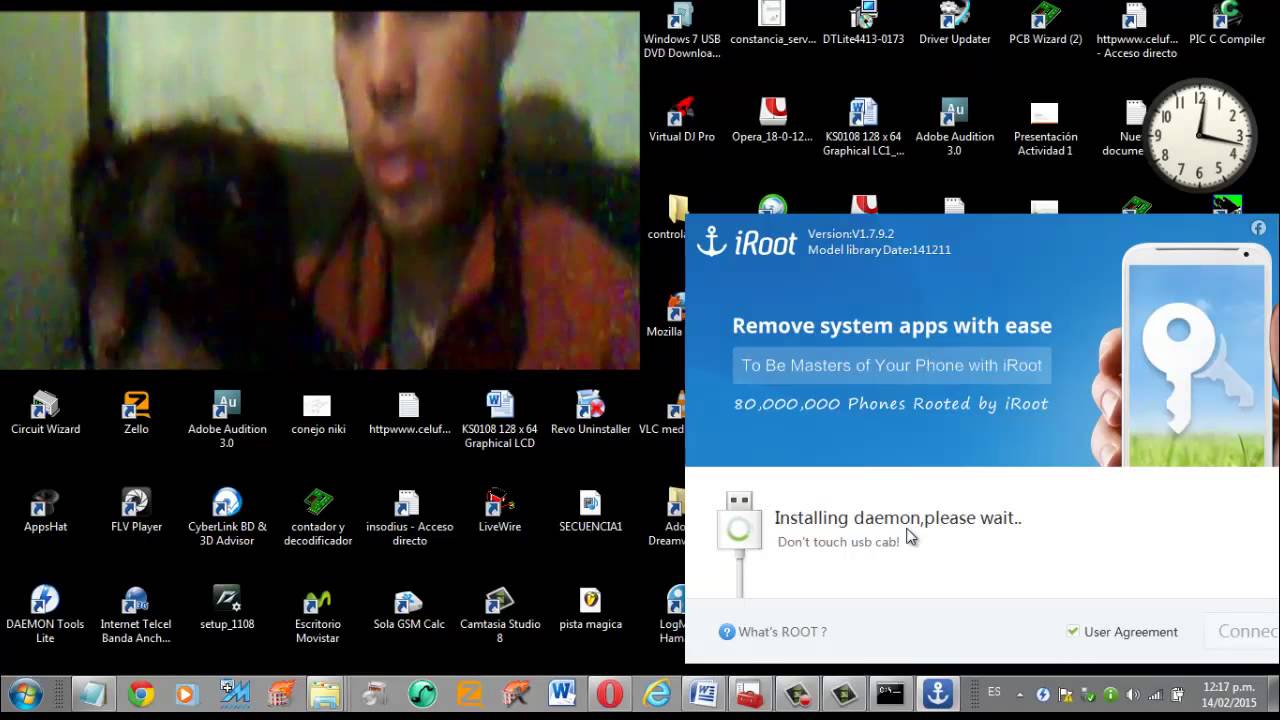Click the help question mark icon in iRoot
1280x720 pixels.
click(727, 632)
